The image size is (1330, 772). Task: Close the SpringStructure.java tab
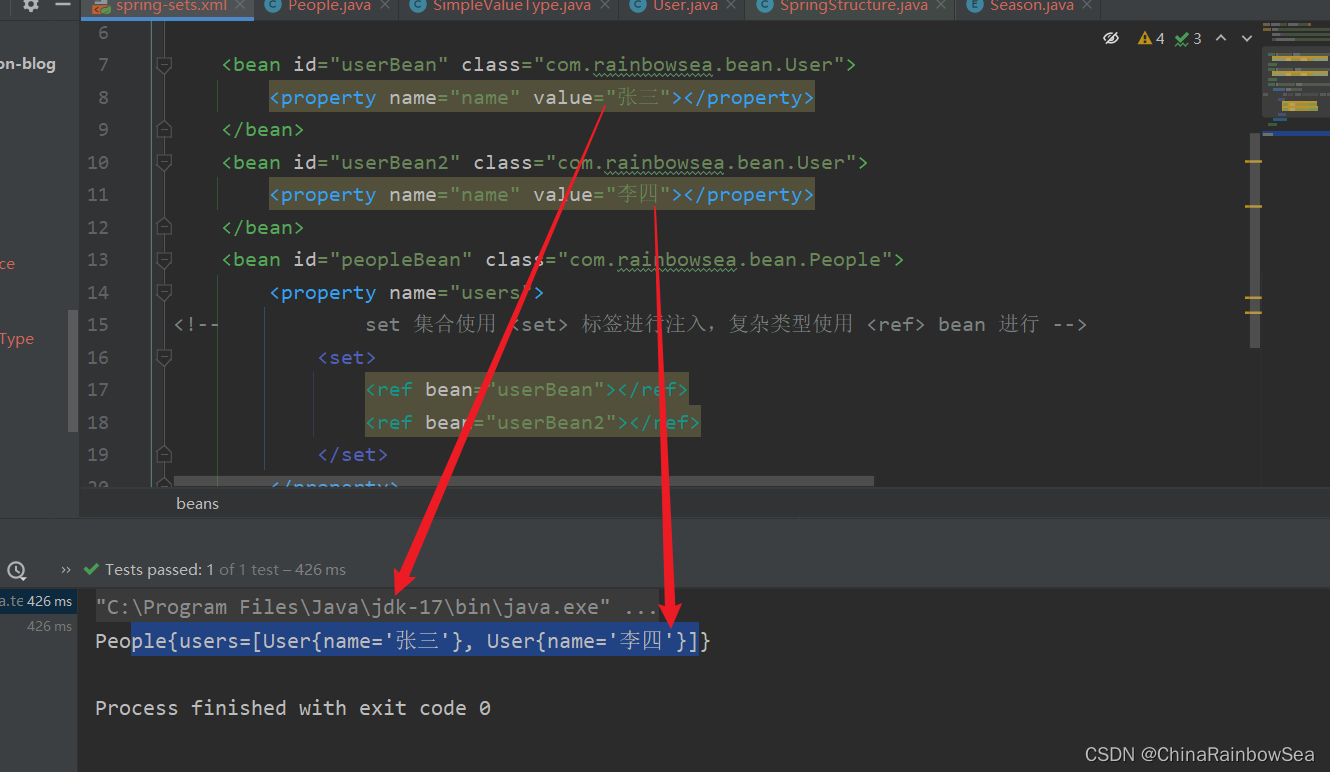coord(942,6)
